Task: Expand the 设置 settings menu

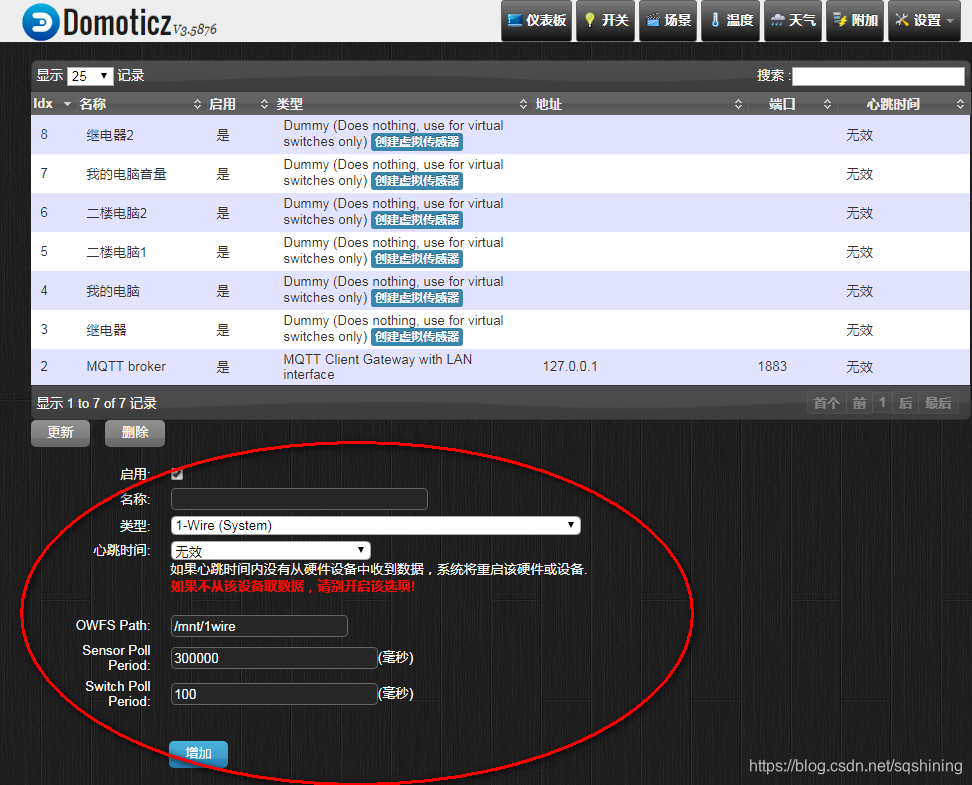Action: tap(924, 20)
